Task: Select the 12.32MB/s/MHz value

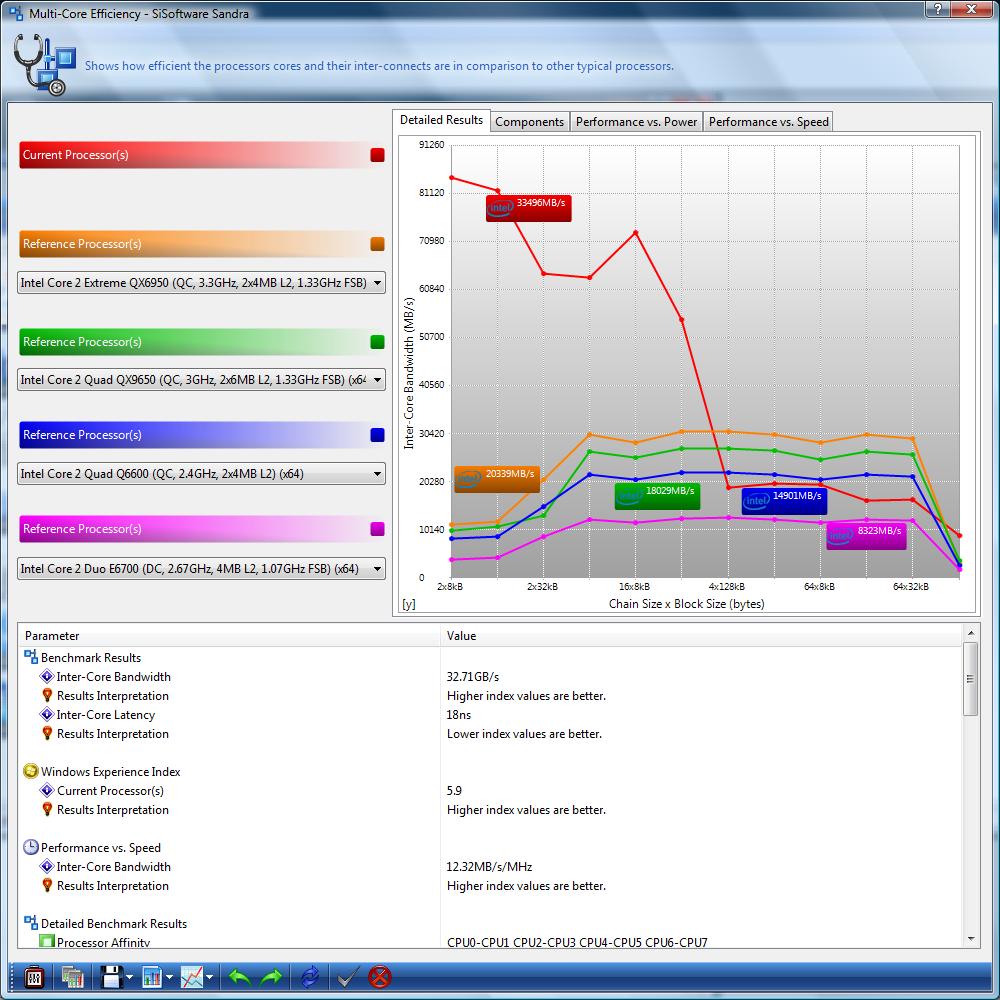Action: (489, 866)
